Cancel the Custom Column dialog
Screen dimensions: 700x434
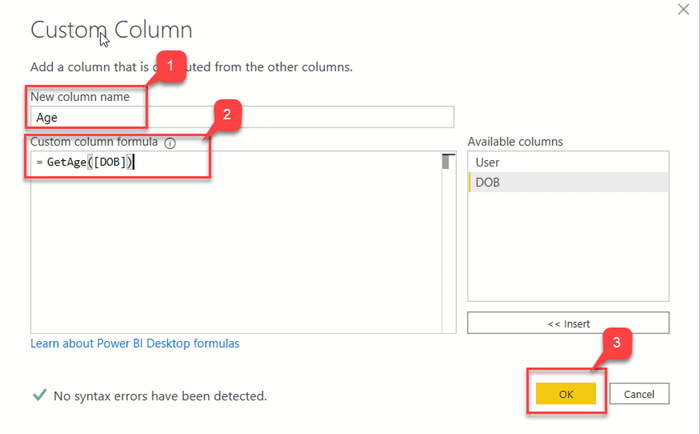coord(638,394)
